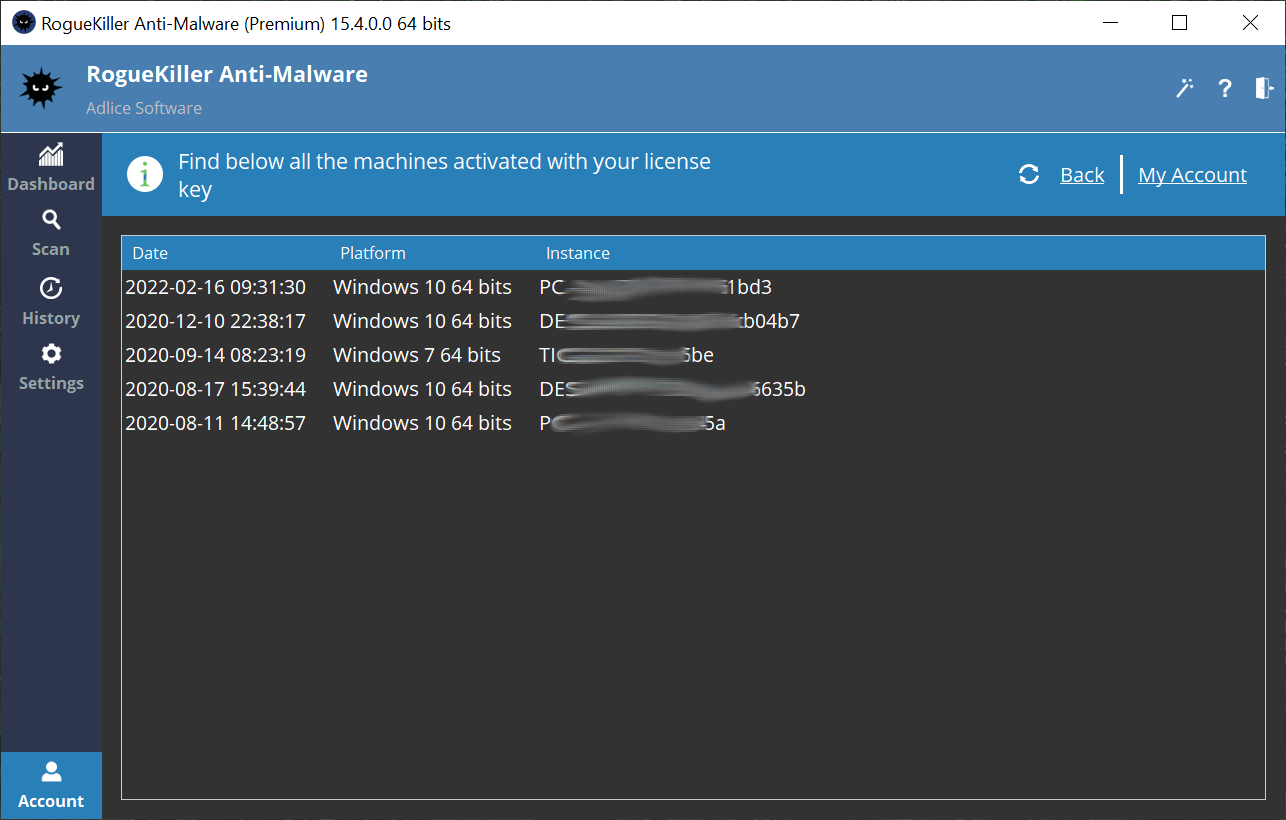Click the RogueKiller mascot logo in header

coord(42,89)
